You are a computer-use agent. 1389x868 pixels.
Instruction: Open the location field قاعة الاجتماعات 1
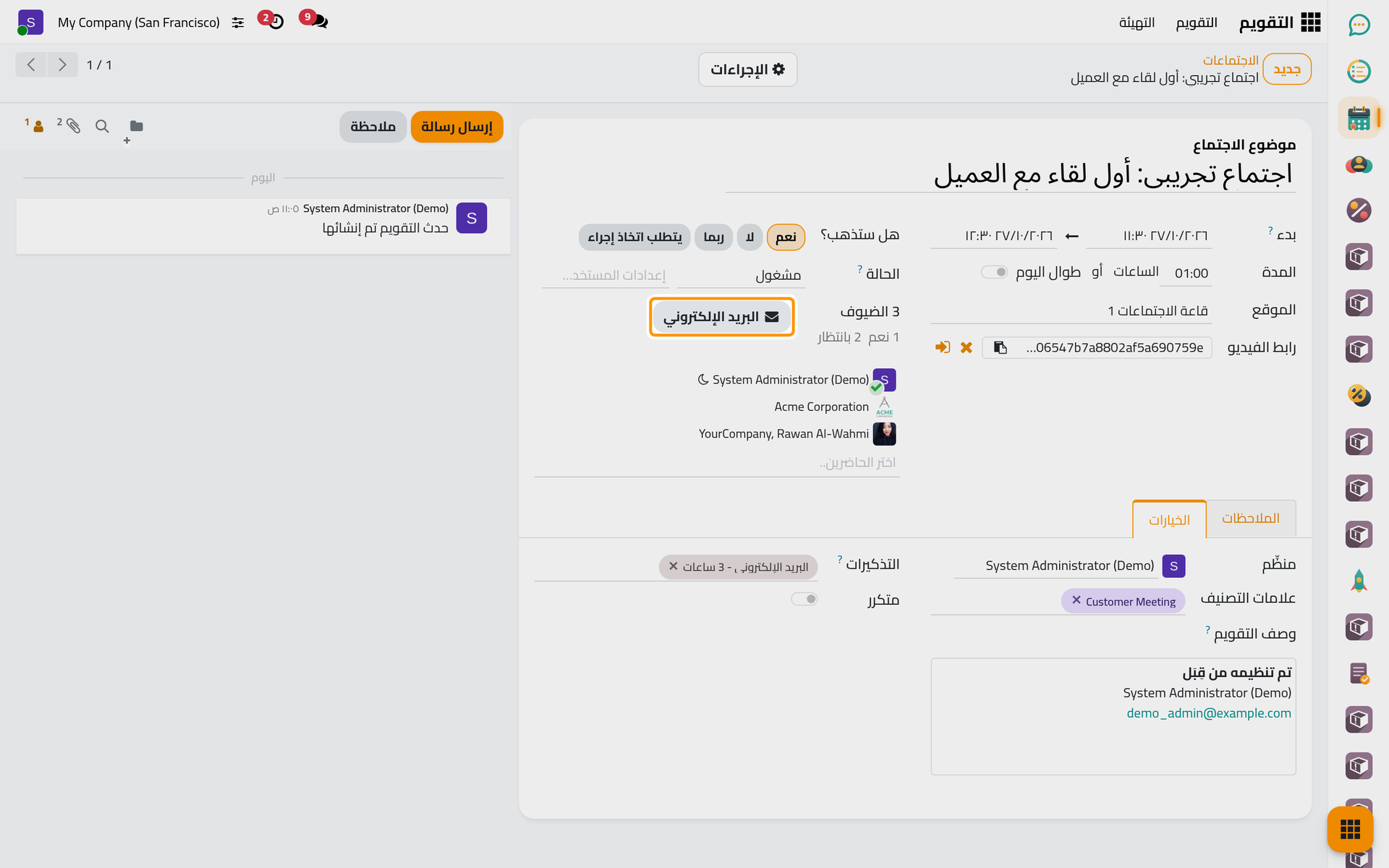pos(1071,311)
